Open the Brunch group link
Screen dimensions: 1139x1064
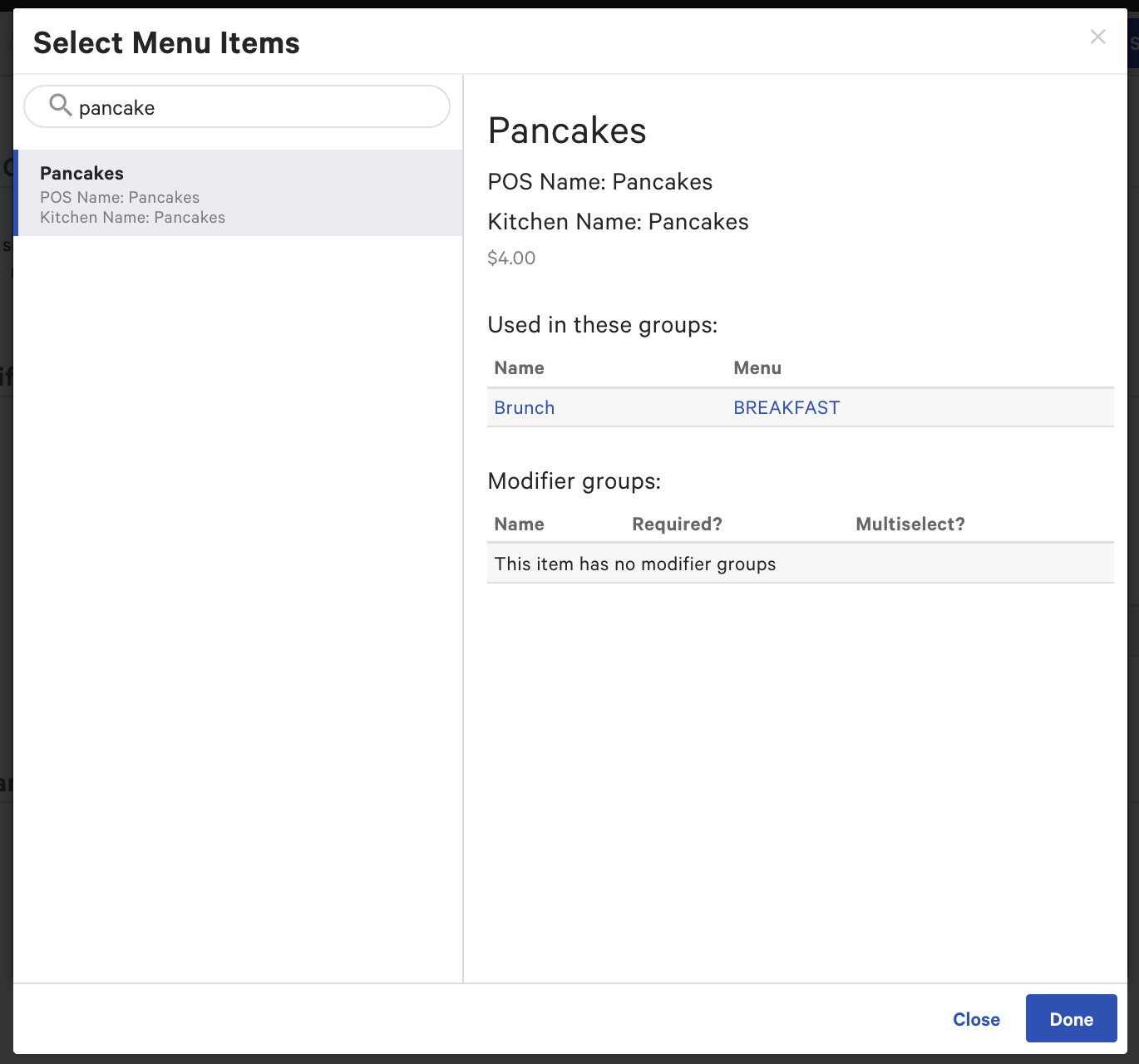[524, 407]
